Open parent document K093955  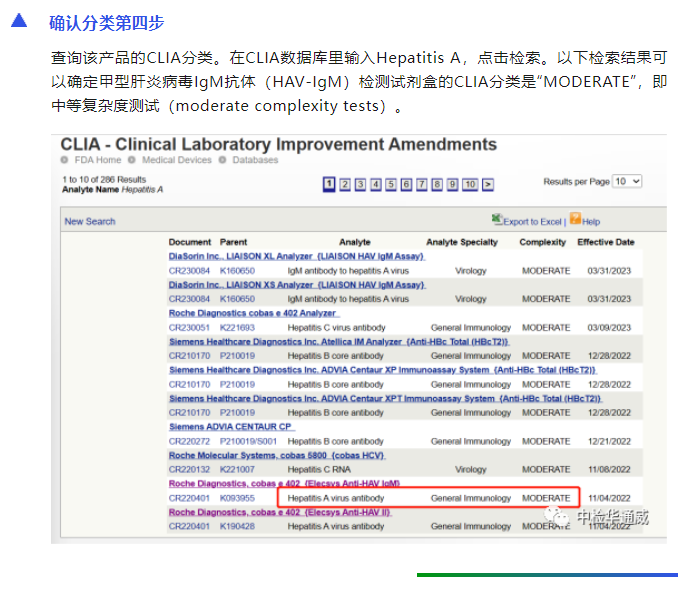pos(237,498)
